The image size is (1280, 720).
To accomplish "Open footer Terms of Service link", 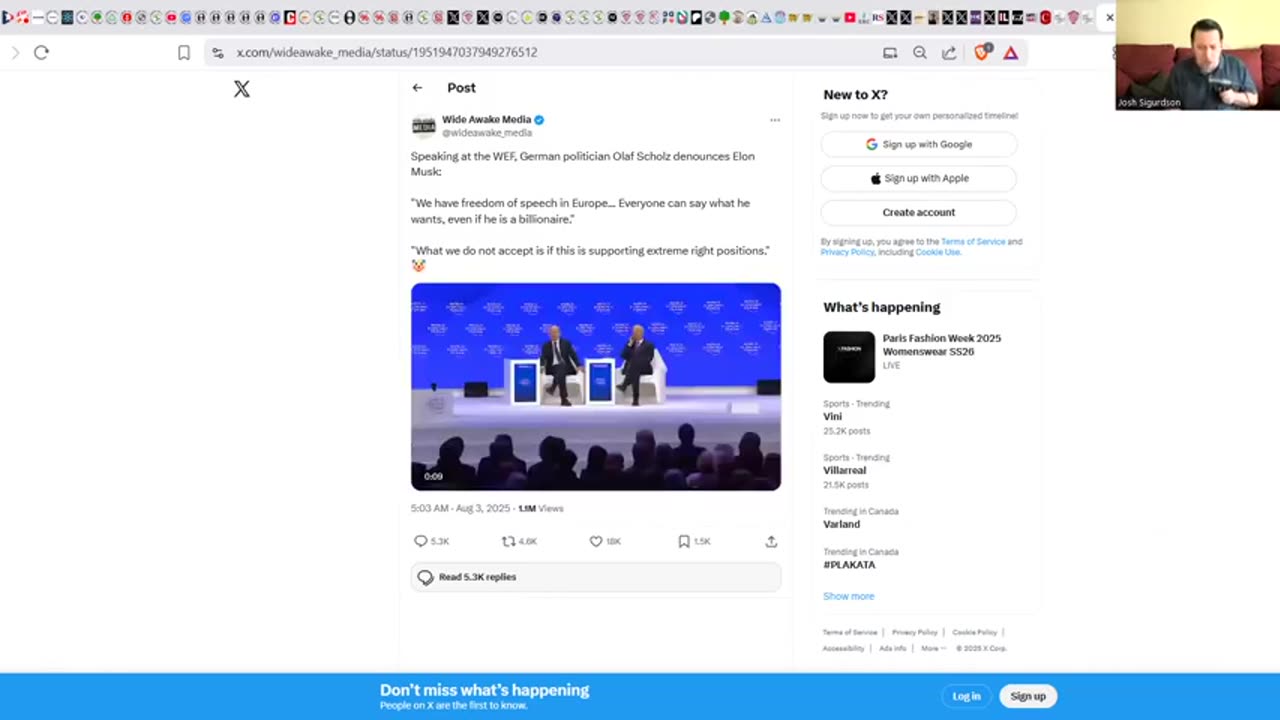I will (850, 632).
